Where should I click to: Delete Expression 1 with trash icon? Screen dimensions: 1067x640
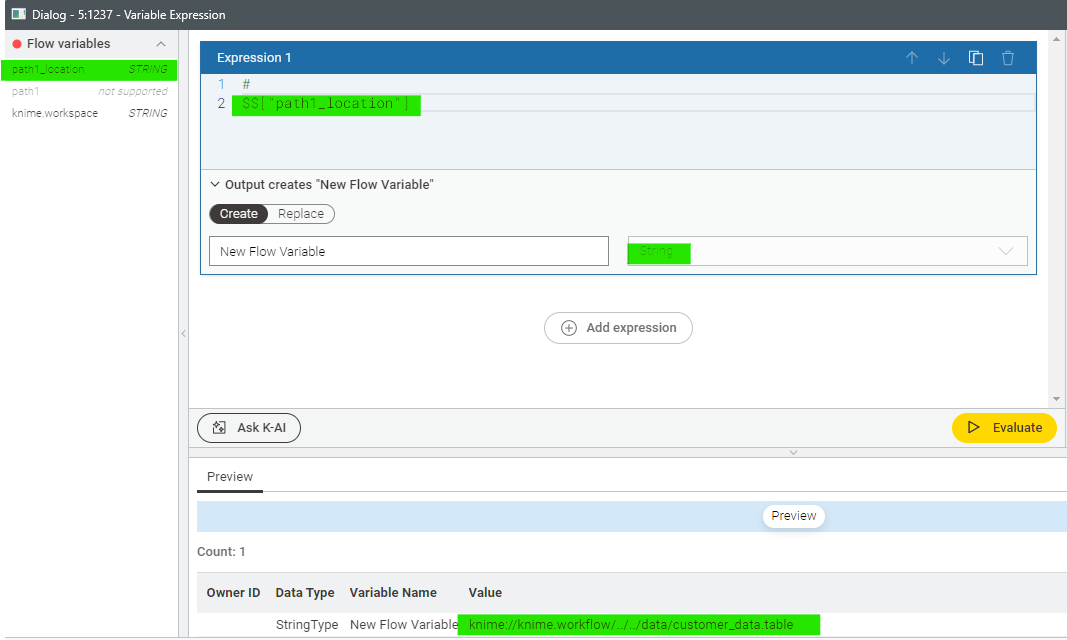click(x=1008, y=58)
